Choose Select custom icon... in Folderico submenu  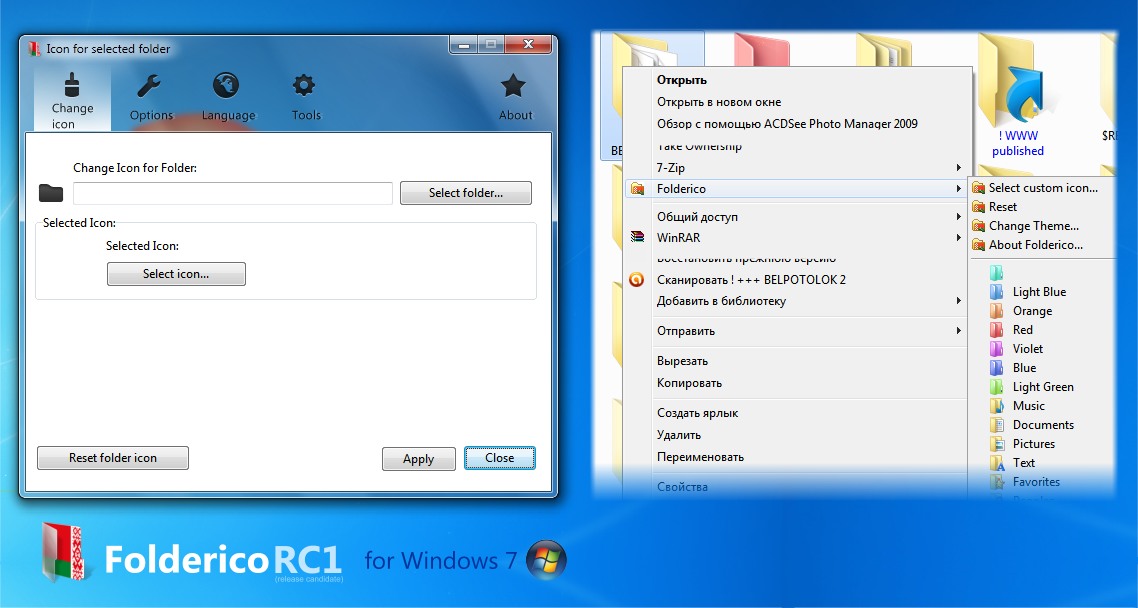[1043, 187]
